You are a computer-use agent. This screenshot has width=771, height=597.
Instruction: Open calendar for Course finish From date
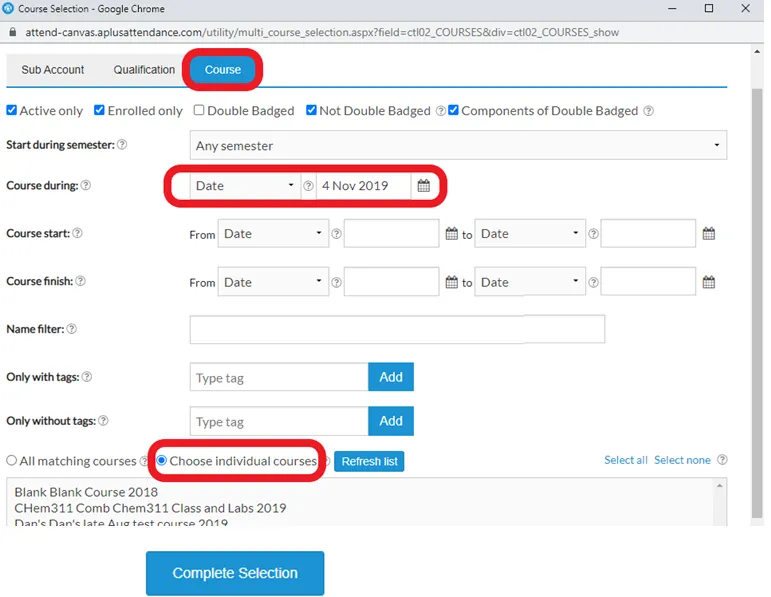click(x=451, y=282)
